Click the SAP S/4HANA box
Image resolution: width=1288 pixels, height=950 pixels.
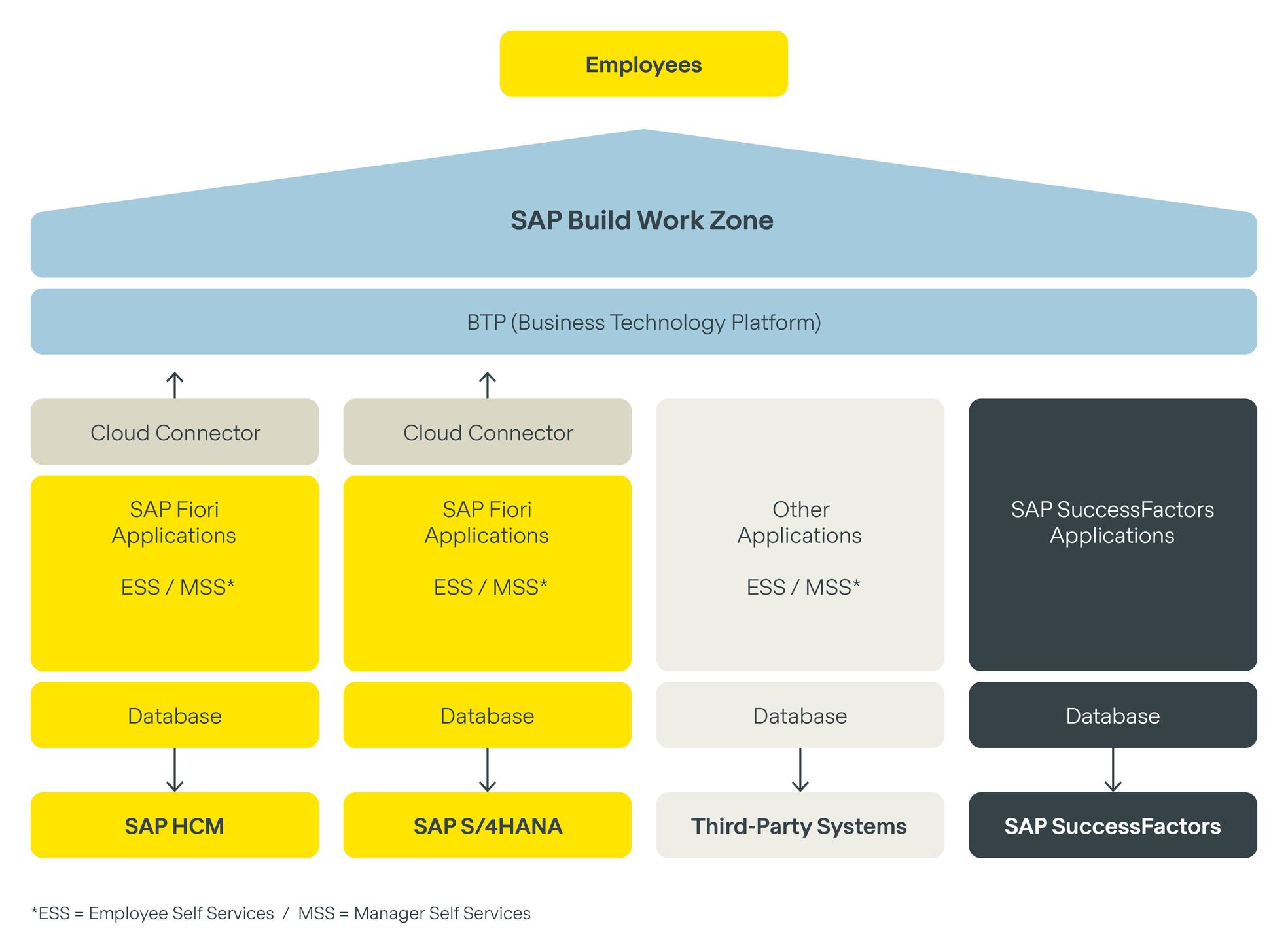(x=487, y=826)
